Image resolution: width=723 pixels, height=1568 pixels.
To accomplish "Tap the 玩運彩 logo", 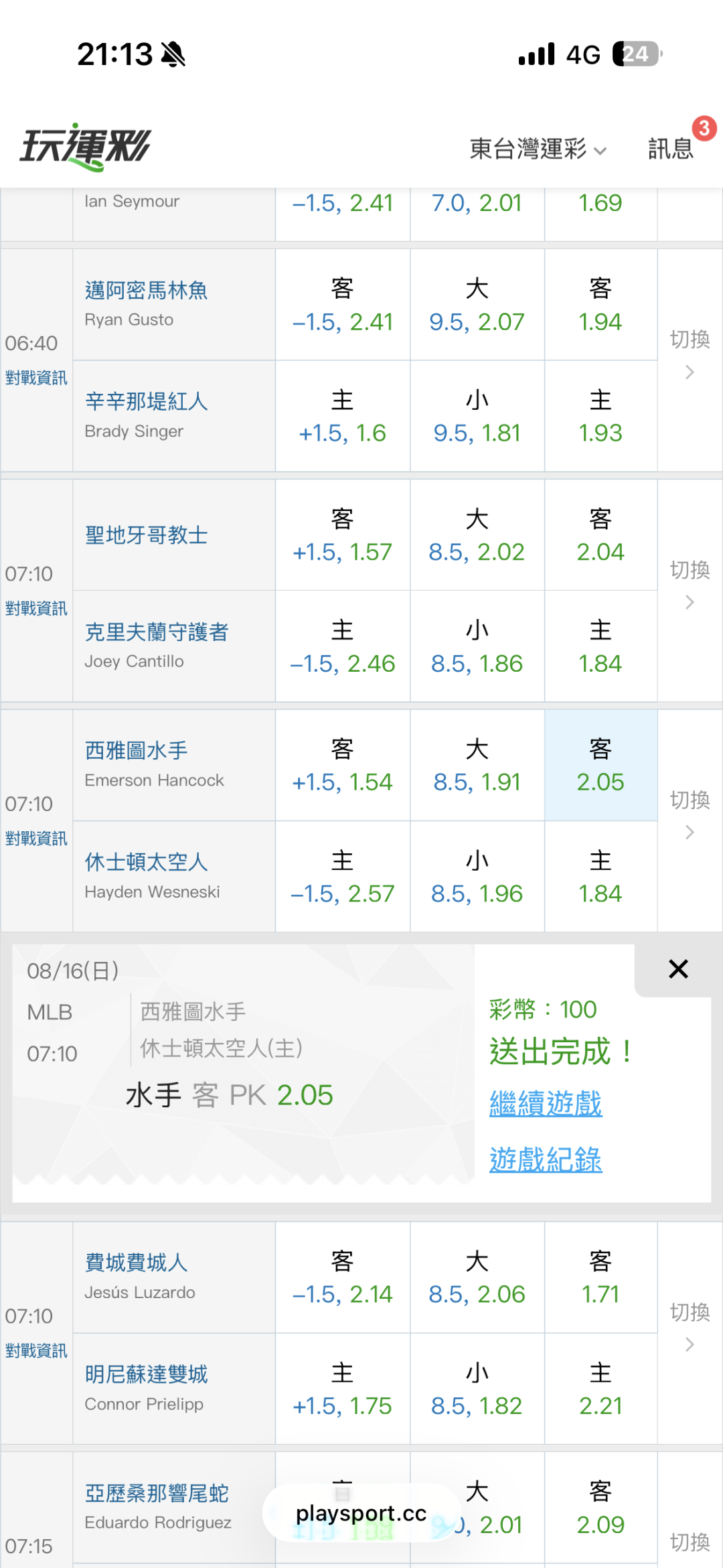I will pyautogui.click(x=85, y=147).
